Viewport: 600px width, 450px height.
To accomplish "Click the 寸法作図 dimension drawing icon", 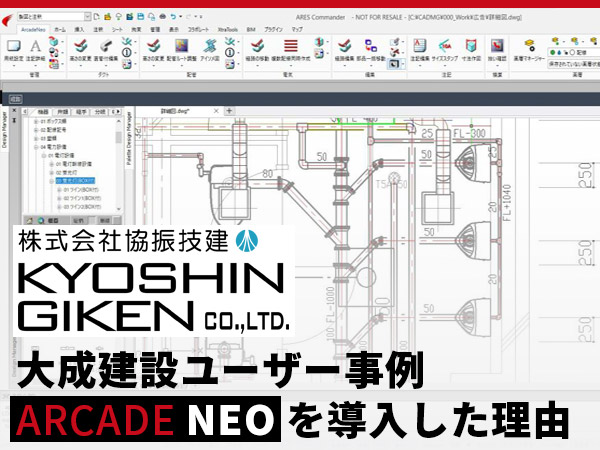I will (x=471, y=47).
